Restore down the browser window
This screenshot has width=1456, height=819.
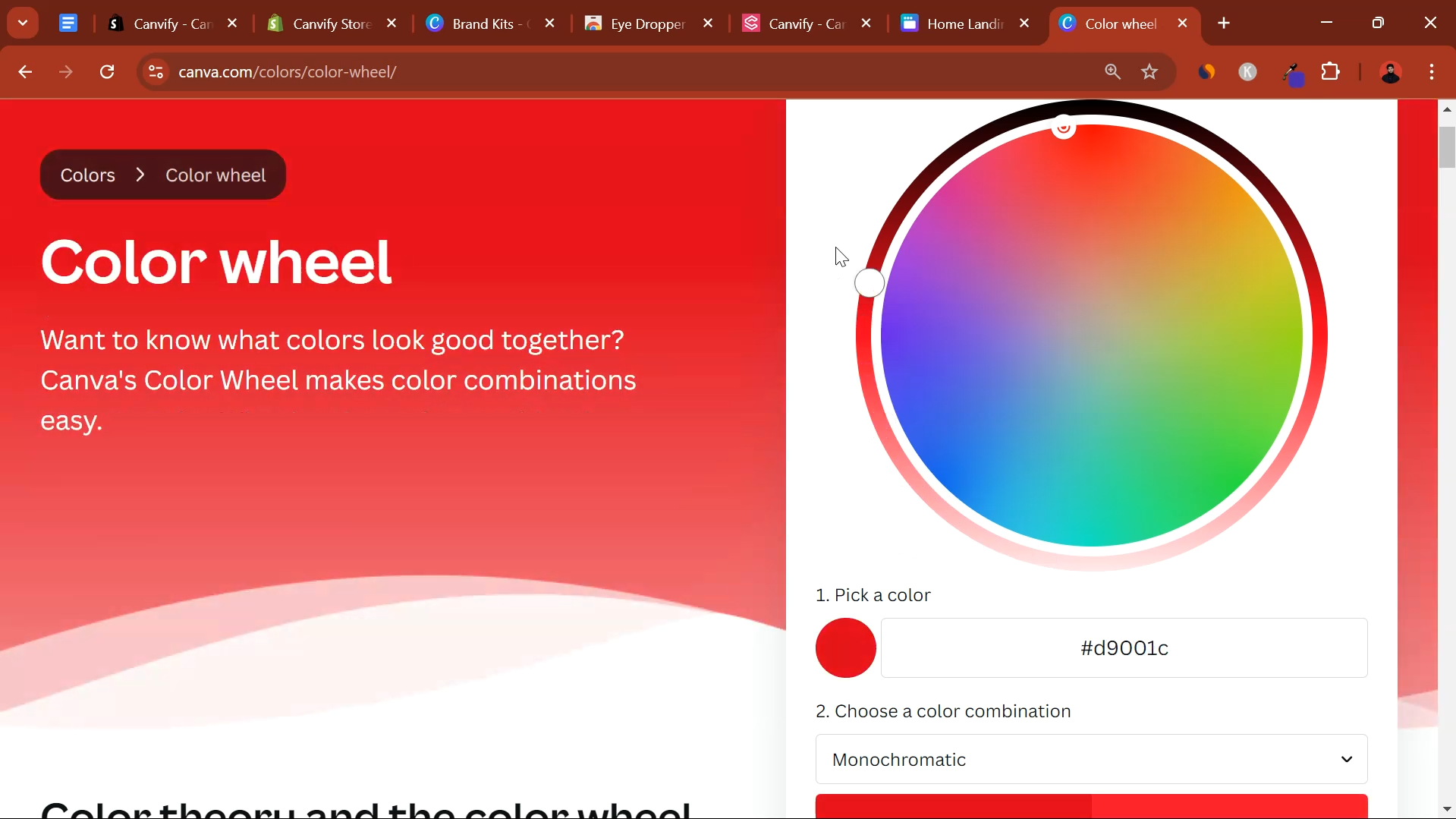coord(1378,23)
